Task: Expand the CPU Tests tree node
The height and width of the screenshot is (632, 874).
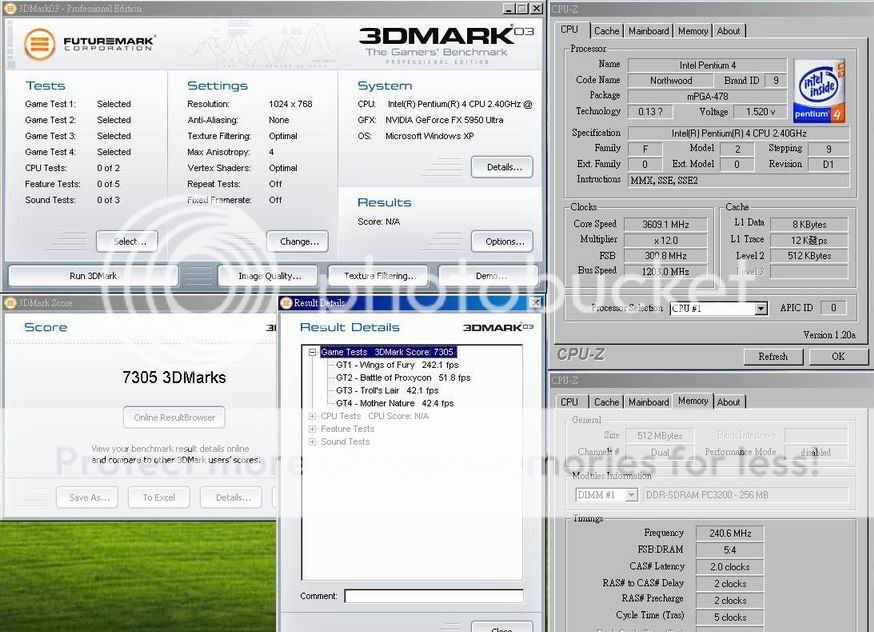Action: (312, 416)
